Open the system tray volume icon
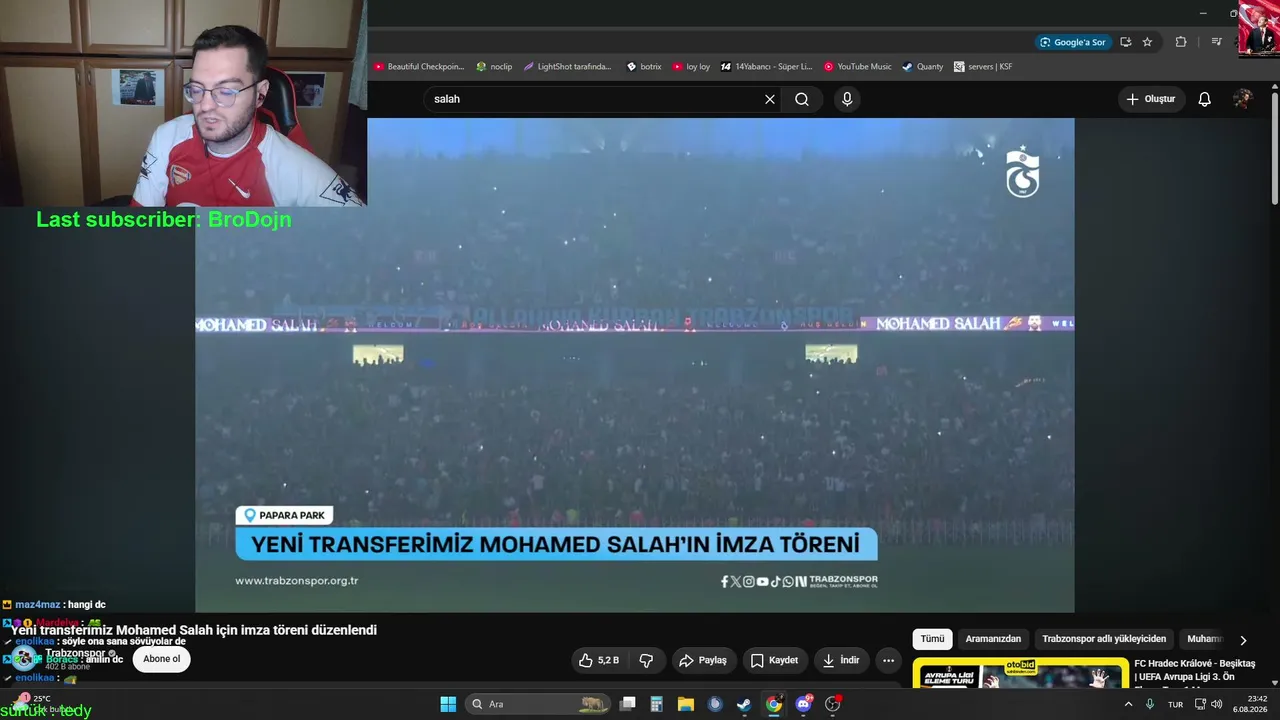The height and width of the screenshot is (720, 1280). pyautogui.click(x=1217, y=704)
